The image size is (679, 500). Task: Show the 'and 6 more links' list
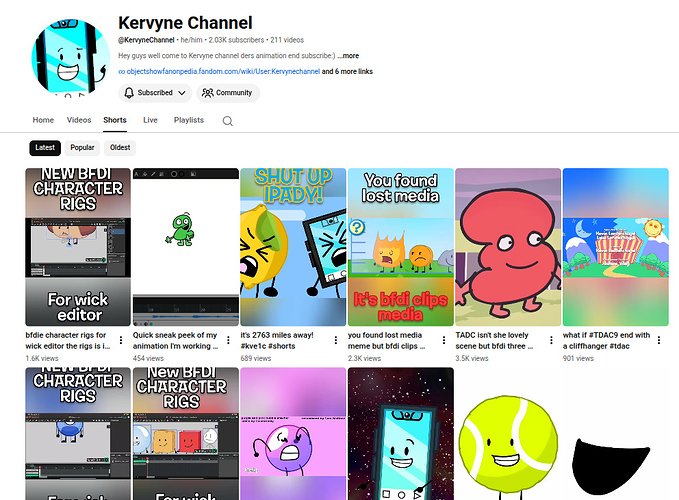pos(347,71)
